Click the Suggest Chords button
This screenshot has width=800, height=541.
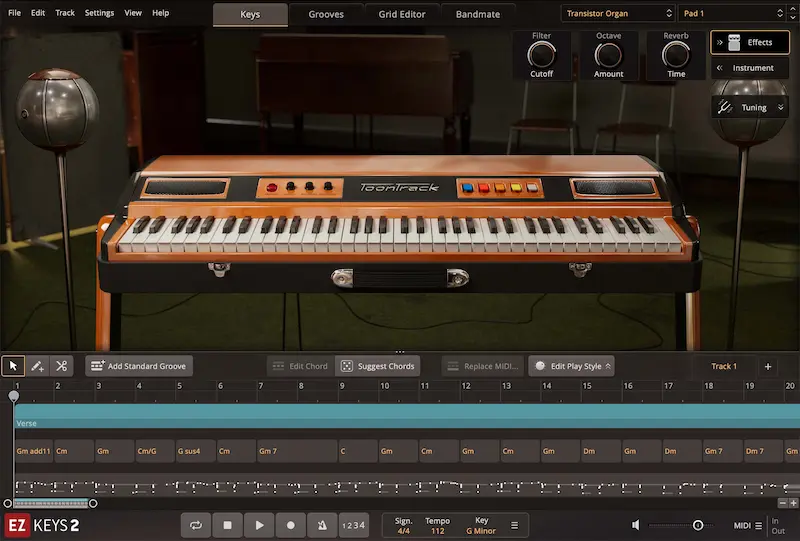[378, 366]
